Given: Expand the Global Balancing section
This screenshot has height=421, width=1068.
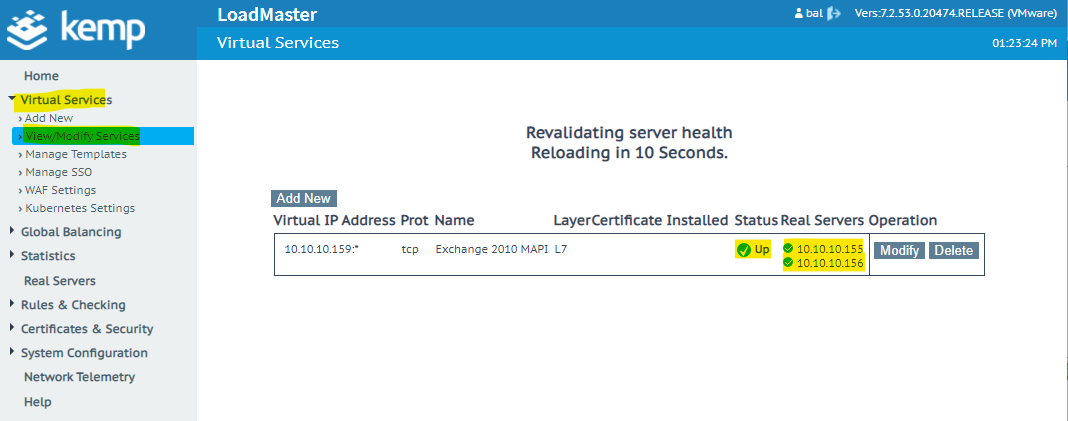Looking at the screenshot, I should (x=12, y=231).
